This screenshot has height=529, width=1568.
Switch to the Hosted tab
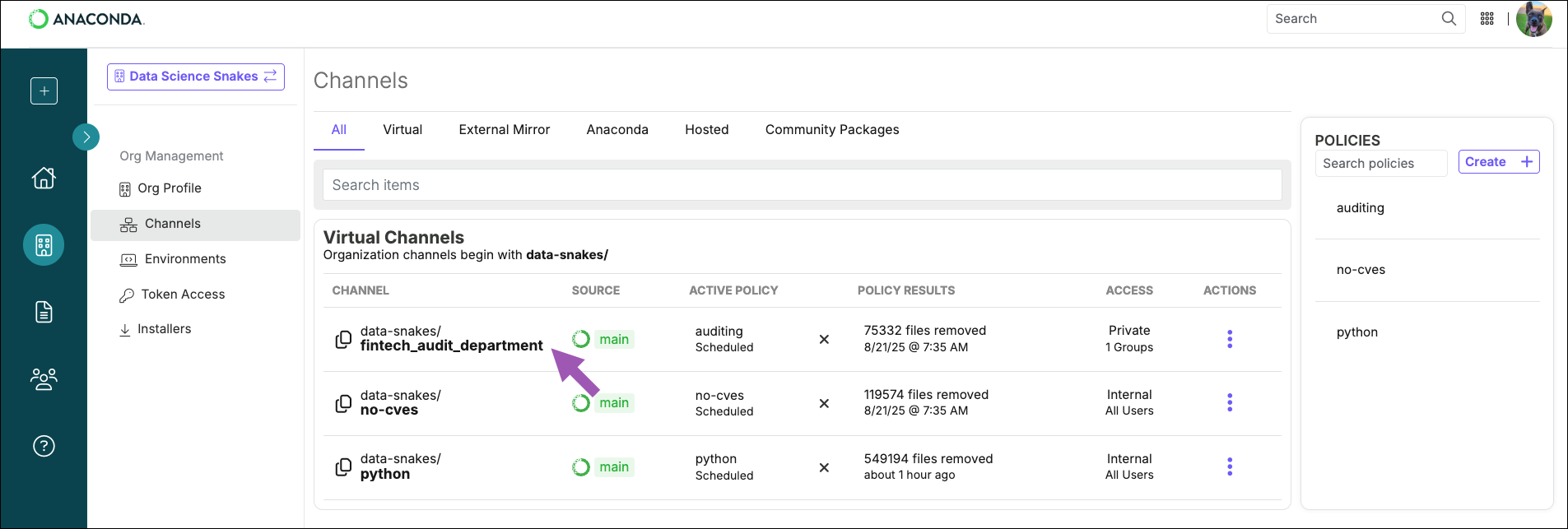point(707,130)
